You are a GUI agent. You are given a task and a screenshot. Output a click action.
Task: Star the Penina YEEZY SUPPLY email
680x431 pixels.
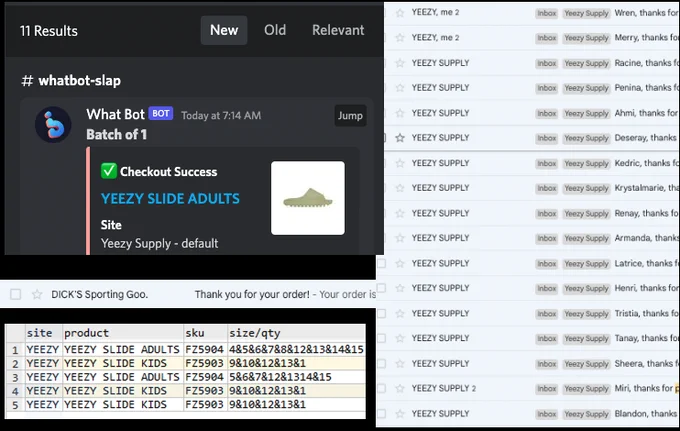(400, 88)
